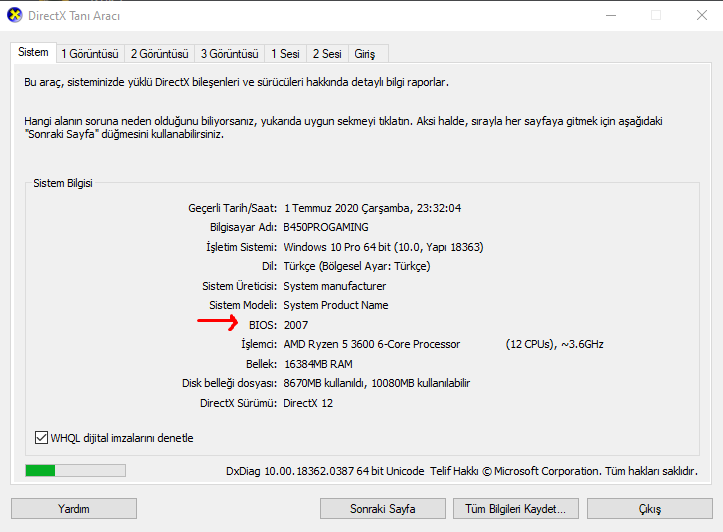Click the Yardım button
The height and width of the screenshot is (532, 723).
coord(74,508)
